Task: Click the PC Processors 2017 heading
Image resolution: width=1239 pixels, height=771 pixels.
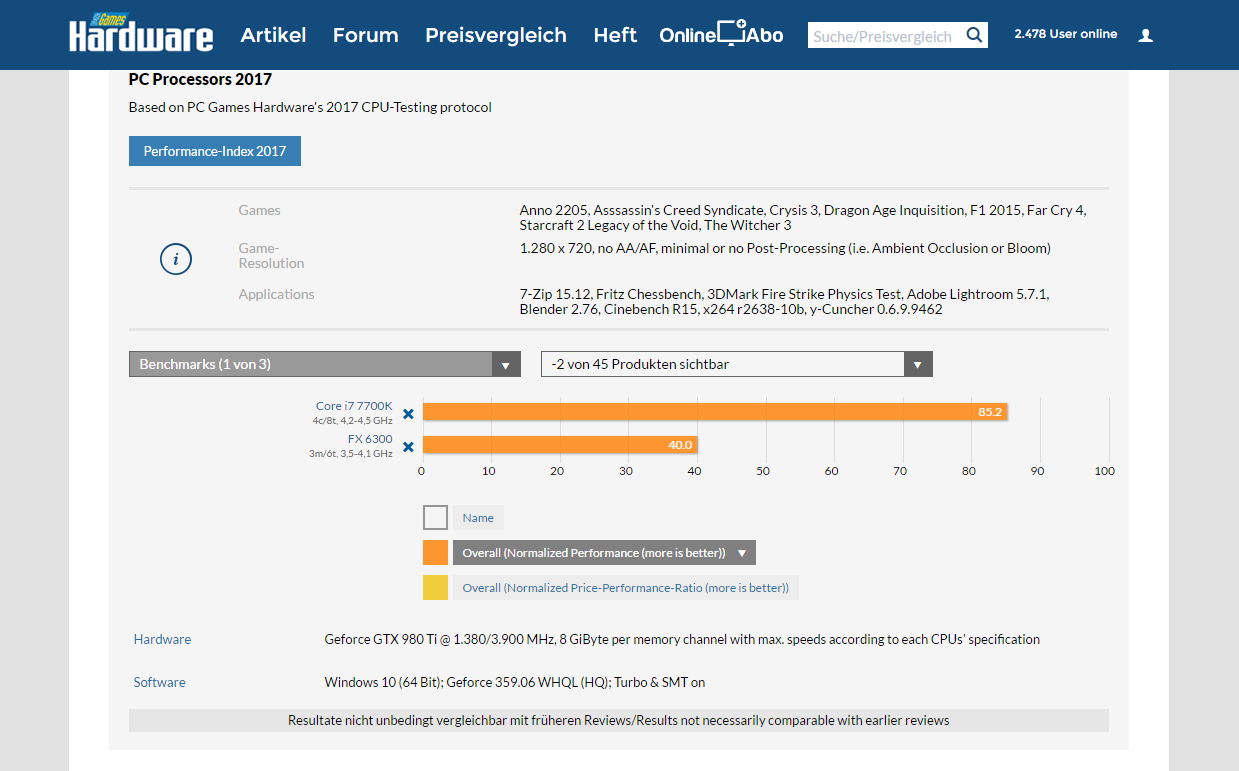Action: [200, 79]
